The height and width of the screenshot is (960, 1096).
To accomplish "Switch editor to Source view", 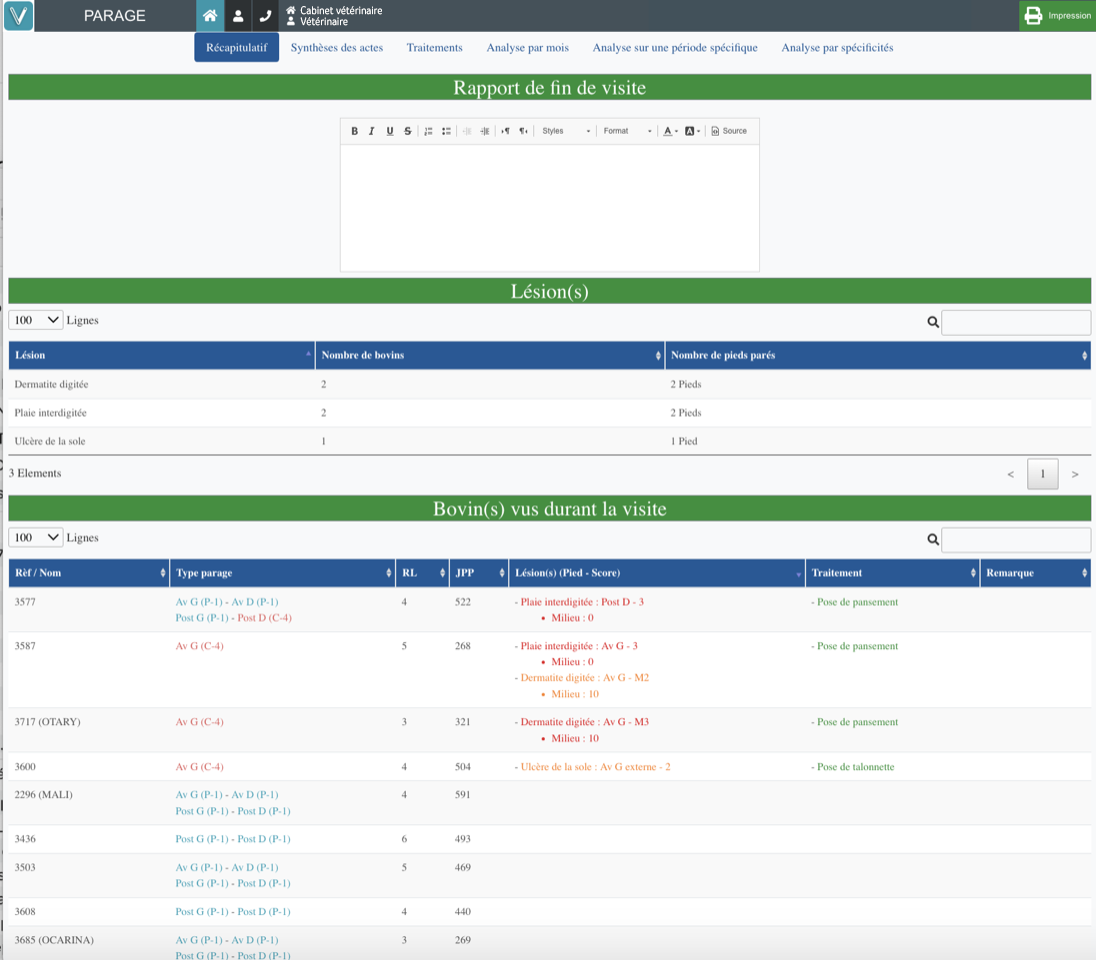I will tap(729, 131).
